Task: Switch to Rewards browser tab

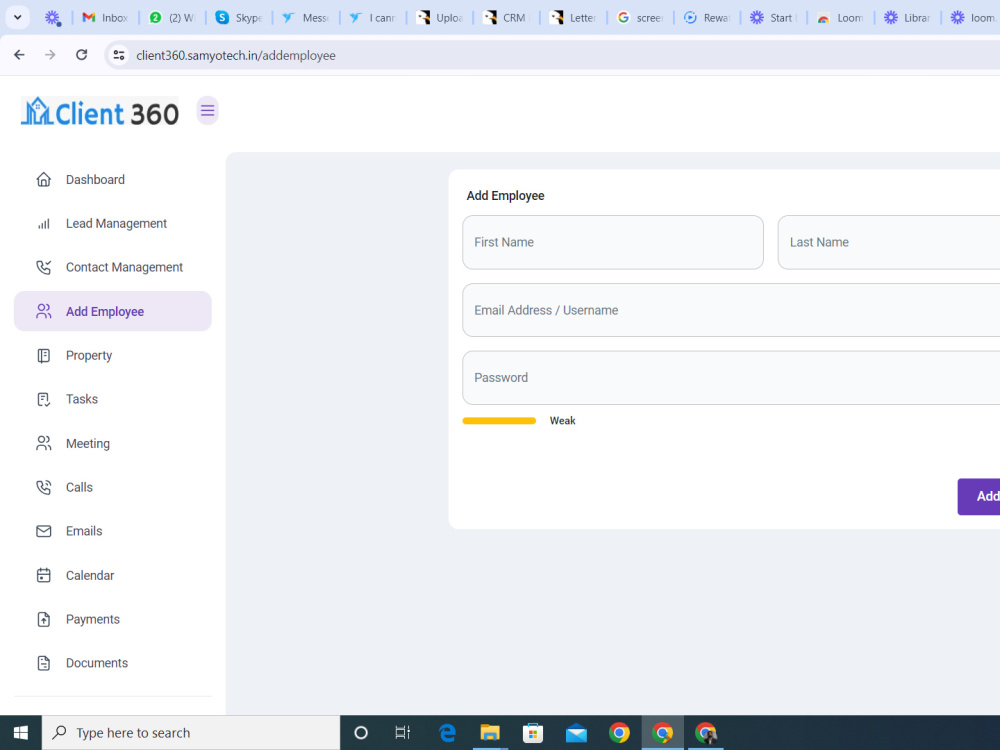Action: pos(708,18)
